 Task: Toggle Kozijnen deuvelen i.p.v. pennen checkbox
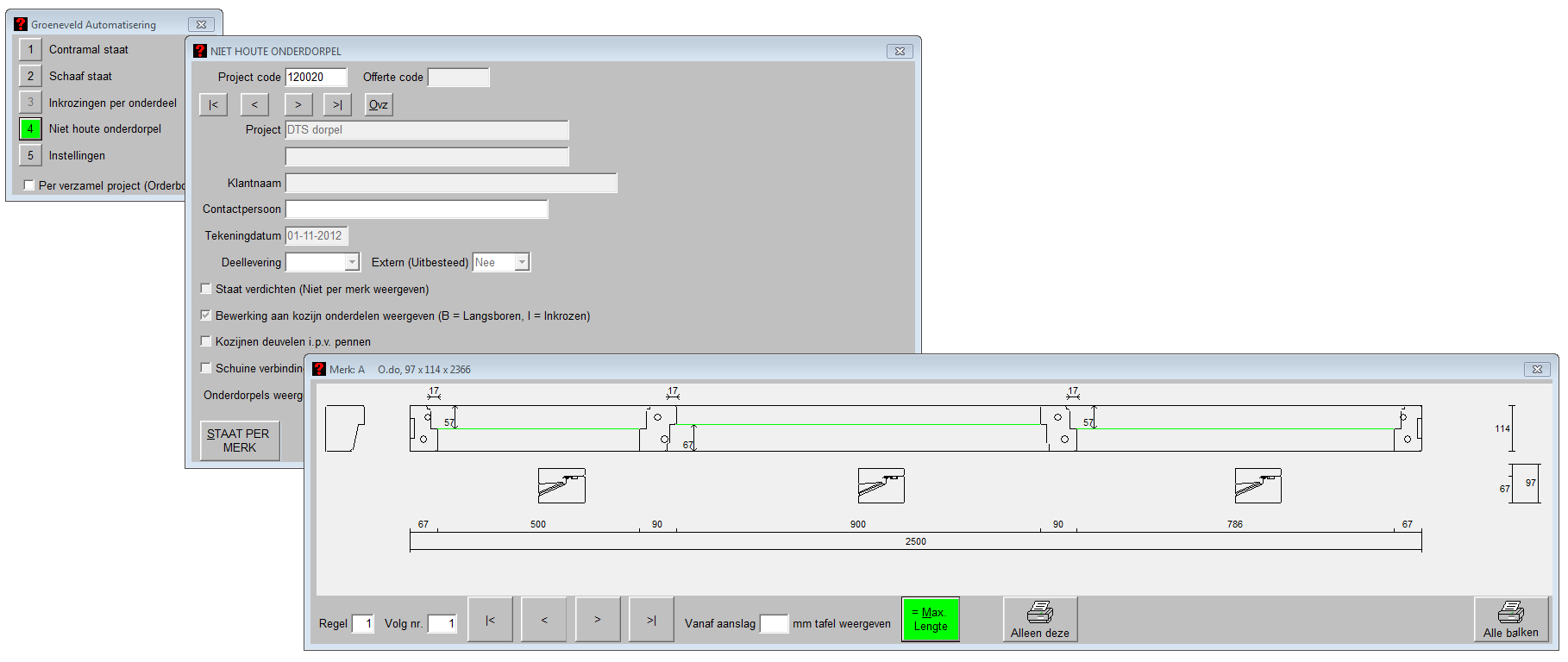(x=206, y=341)
